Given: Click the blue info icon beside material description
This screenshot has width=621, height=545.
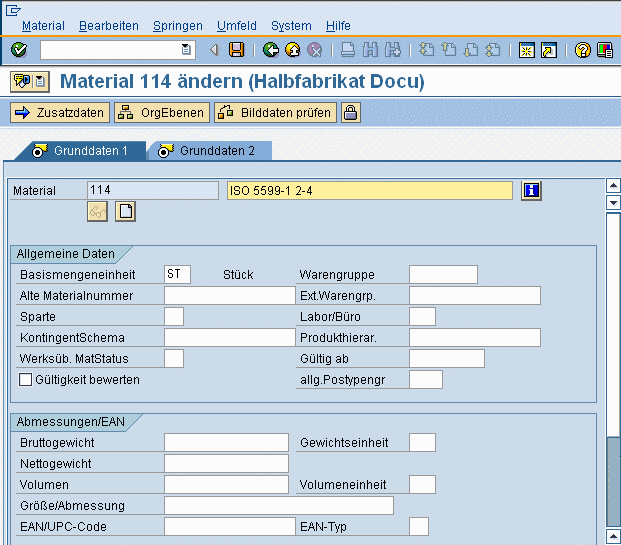Looking at the screenshot, I should 532,190.
